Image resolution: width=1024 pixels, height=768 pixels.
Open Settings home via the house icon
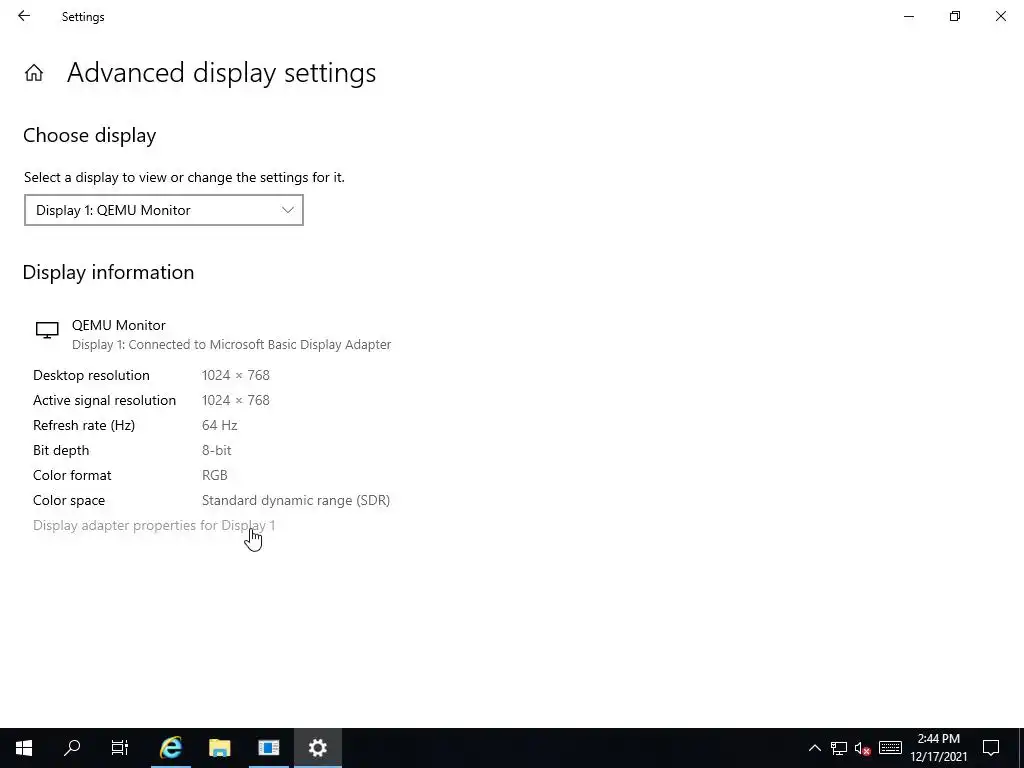tap(34, 72)
